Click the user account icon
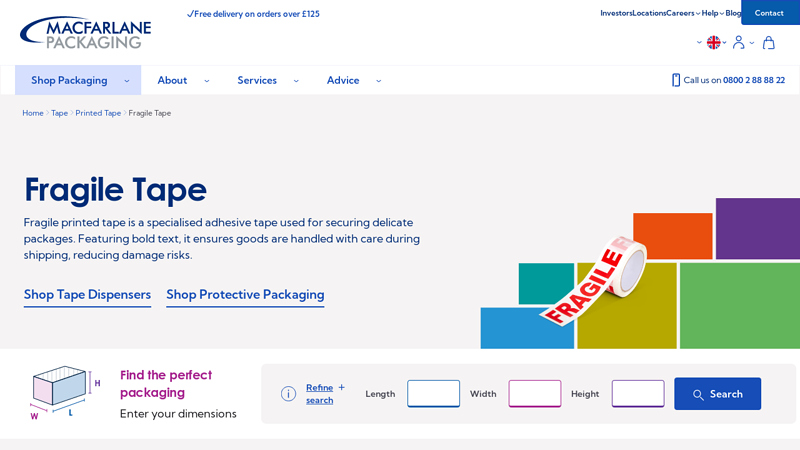 tap(739, 43)
